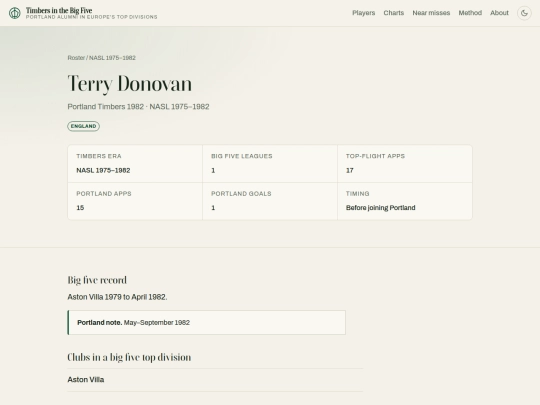
Task: Open the Charts nav link
Action: click(394, 13)
